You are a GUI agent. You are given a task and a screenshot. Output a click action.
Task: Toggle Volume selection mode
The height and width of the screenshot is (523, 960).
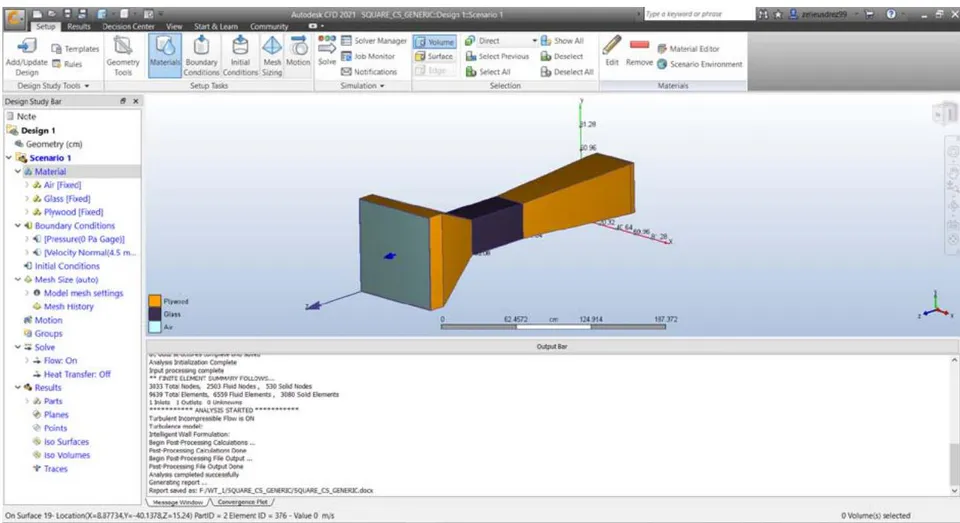point(435,41)
